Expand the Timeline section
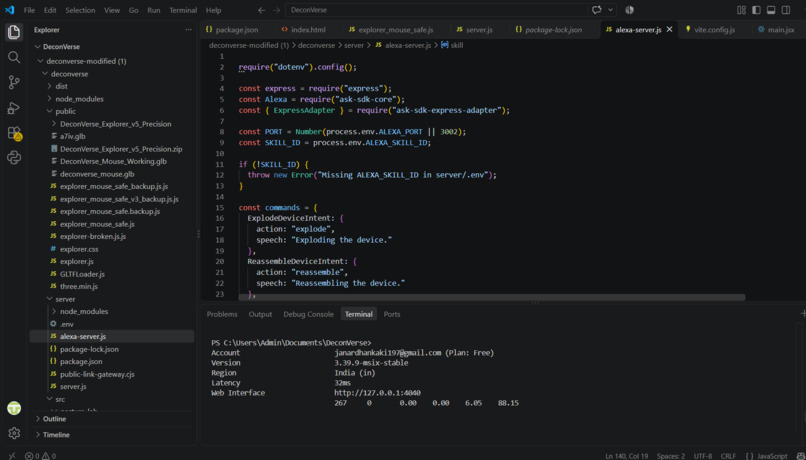 112,435
